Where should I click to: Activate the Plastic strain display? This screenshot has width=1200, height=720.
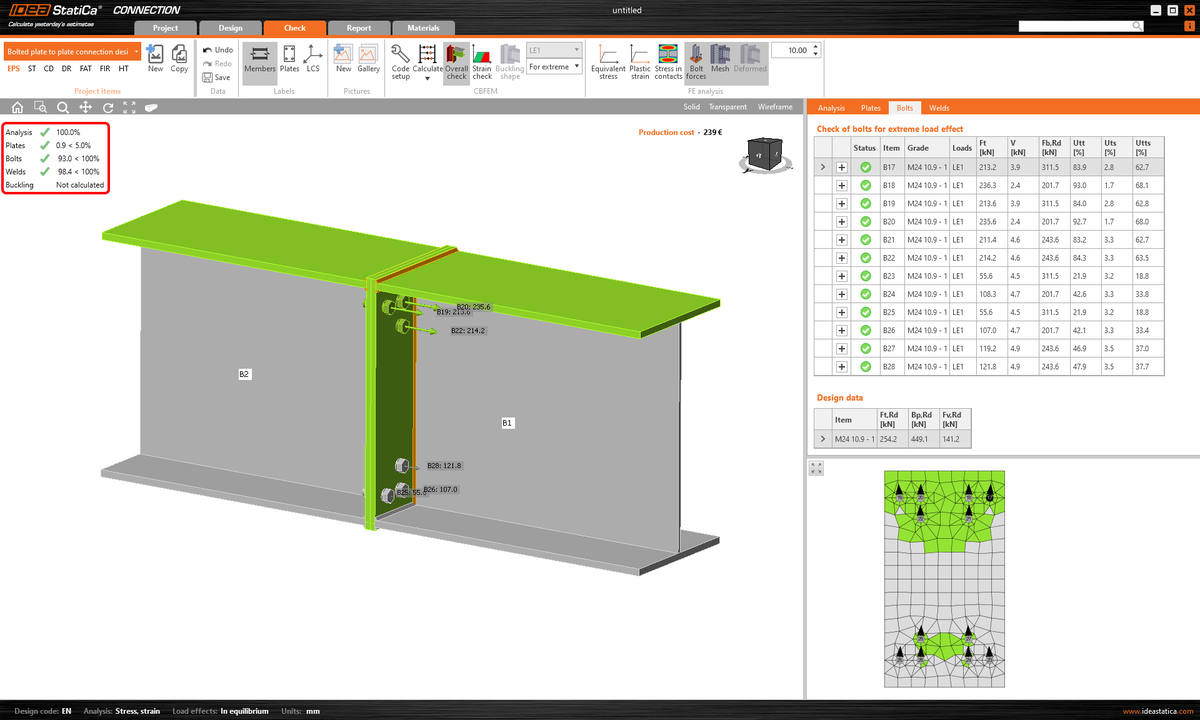[x=639, y=62]
